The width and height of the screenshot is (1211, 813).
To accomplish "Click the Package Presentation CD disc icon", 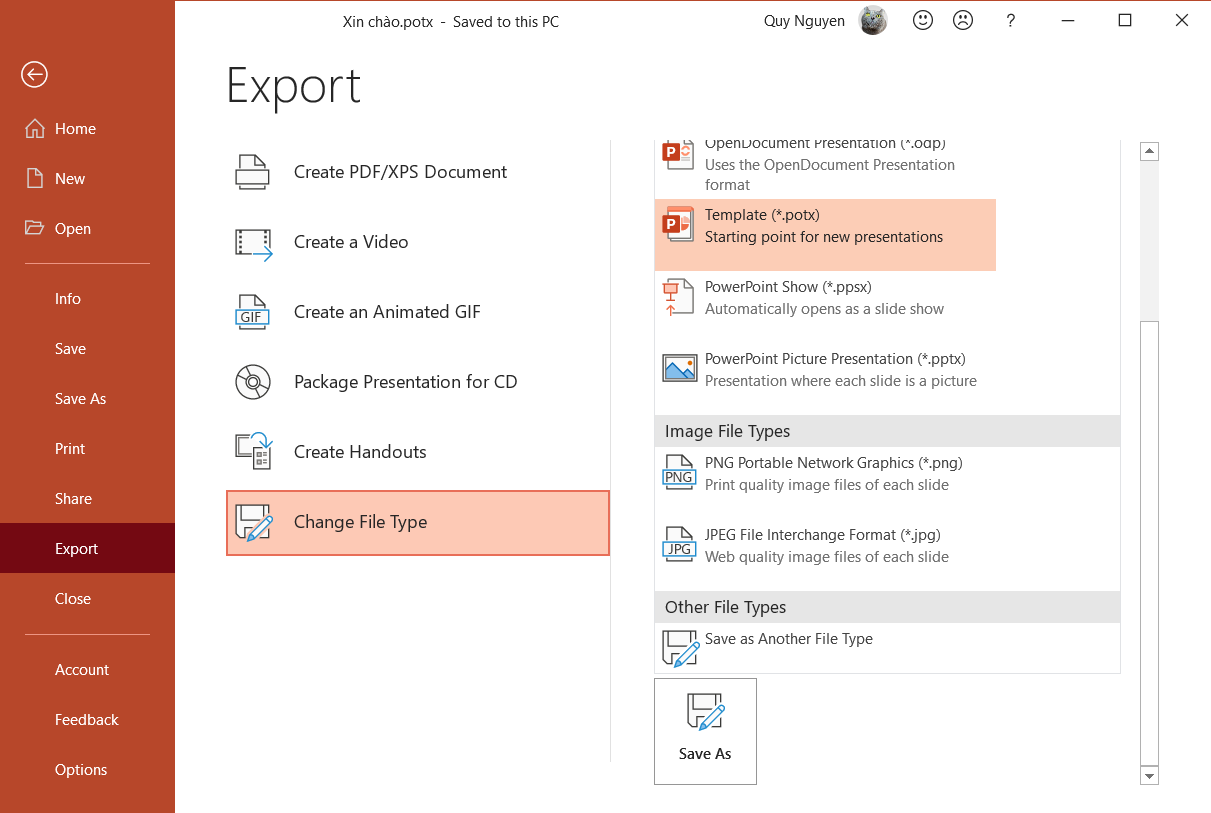I will 253,382.
